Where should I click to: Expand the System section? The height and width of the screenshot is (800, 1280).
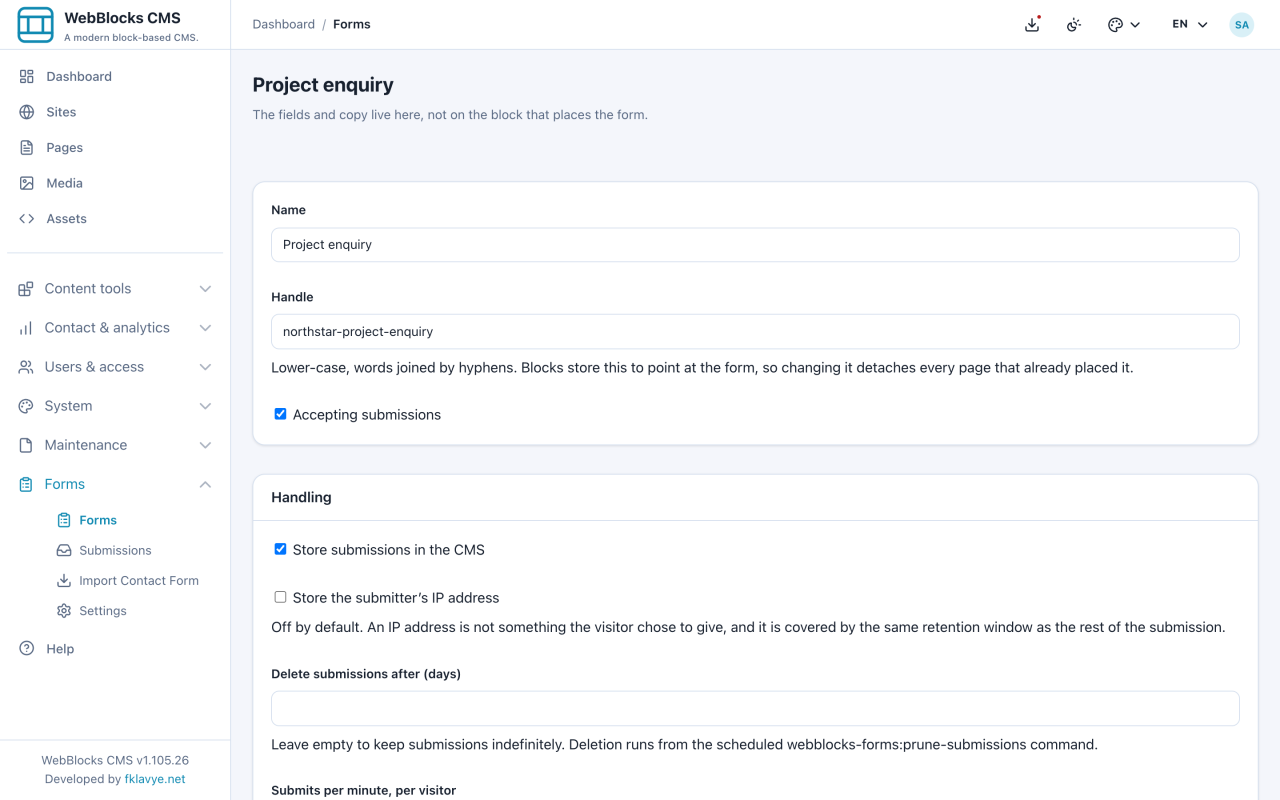(x=115, y=406)
